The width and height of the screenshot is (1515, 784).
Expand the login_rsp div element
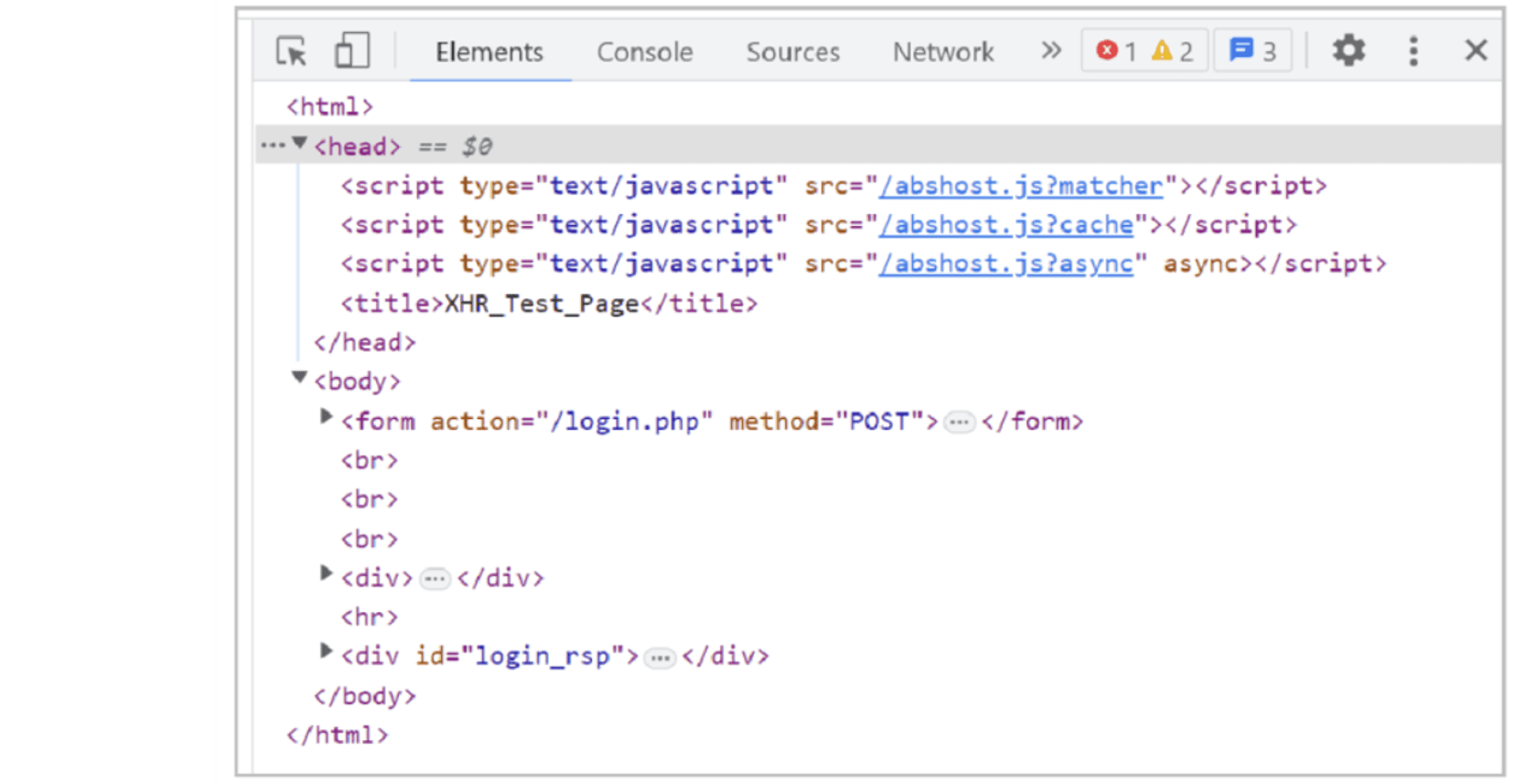pyautogui.click(x=326, y=651)
